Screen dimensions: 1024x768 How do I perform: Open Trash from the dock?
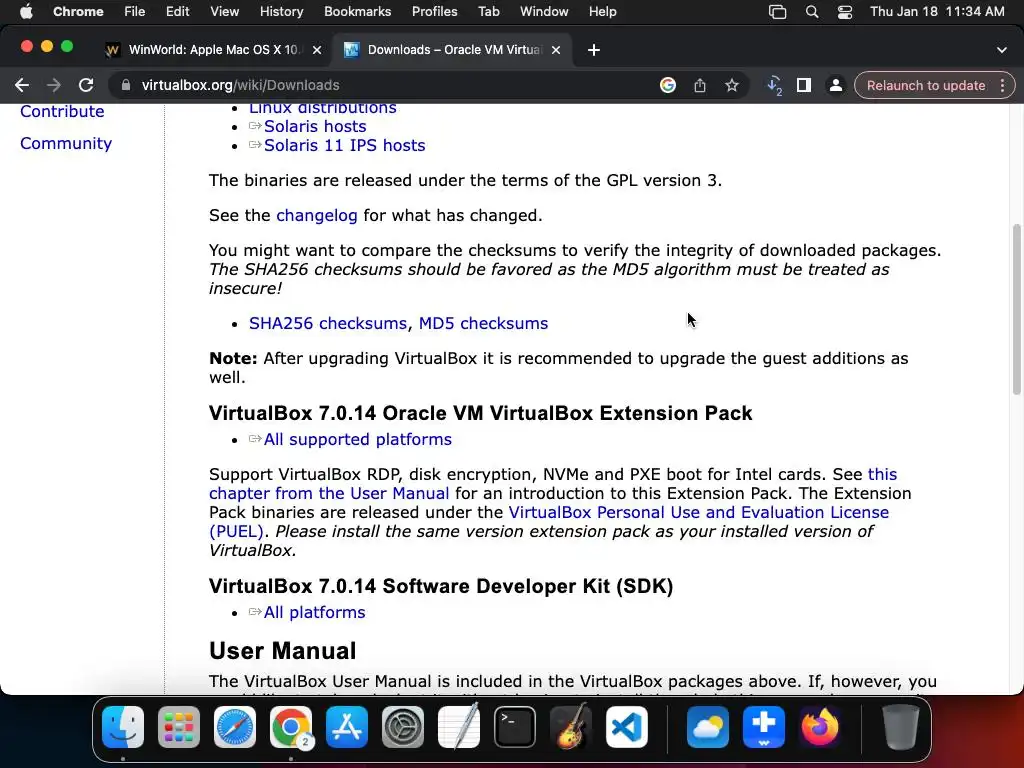coord(901,726)
